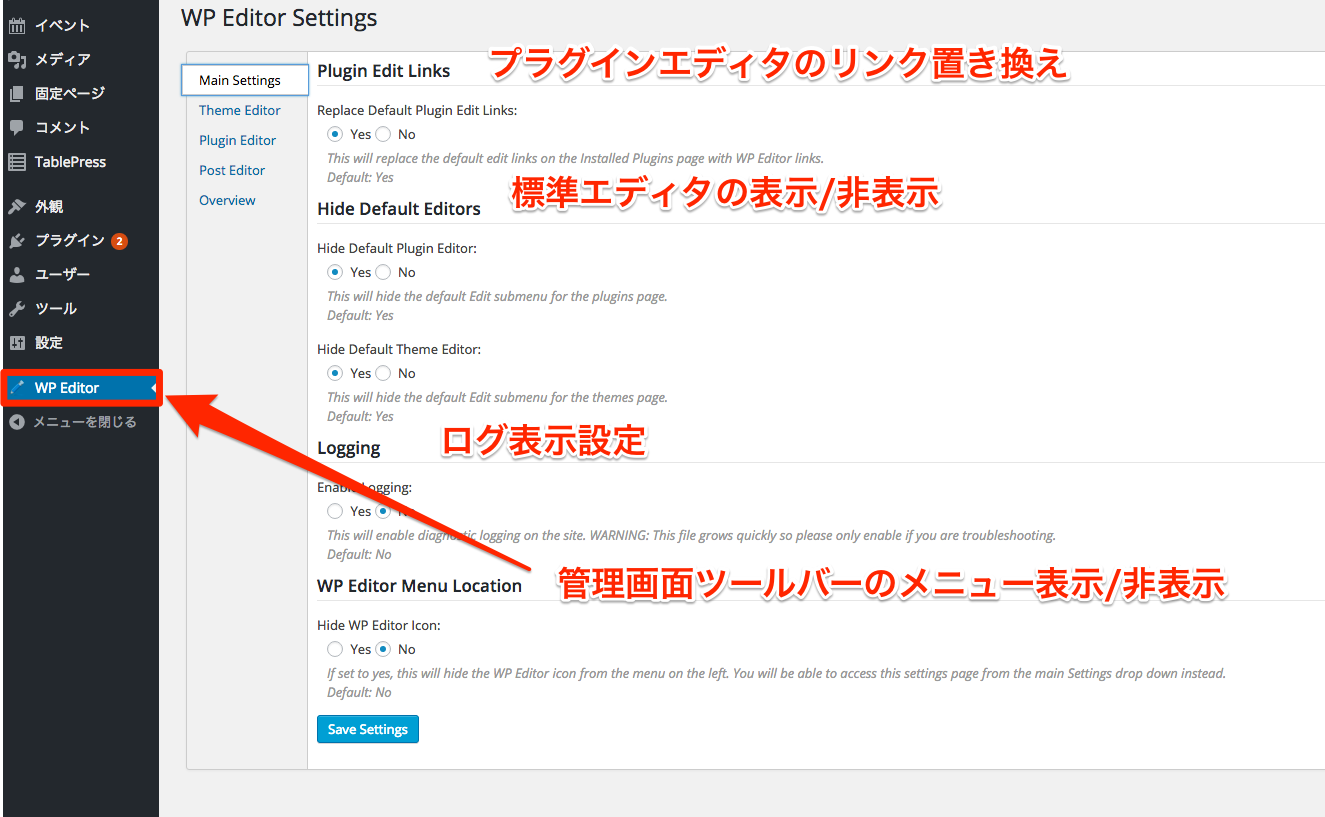Click the Hide Default Theme Editor label
This screenshot has height=817, width=1325.
pos(399,349)
